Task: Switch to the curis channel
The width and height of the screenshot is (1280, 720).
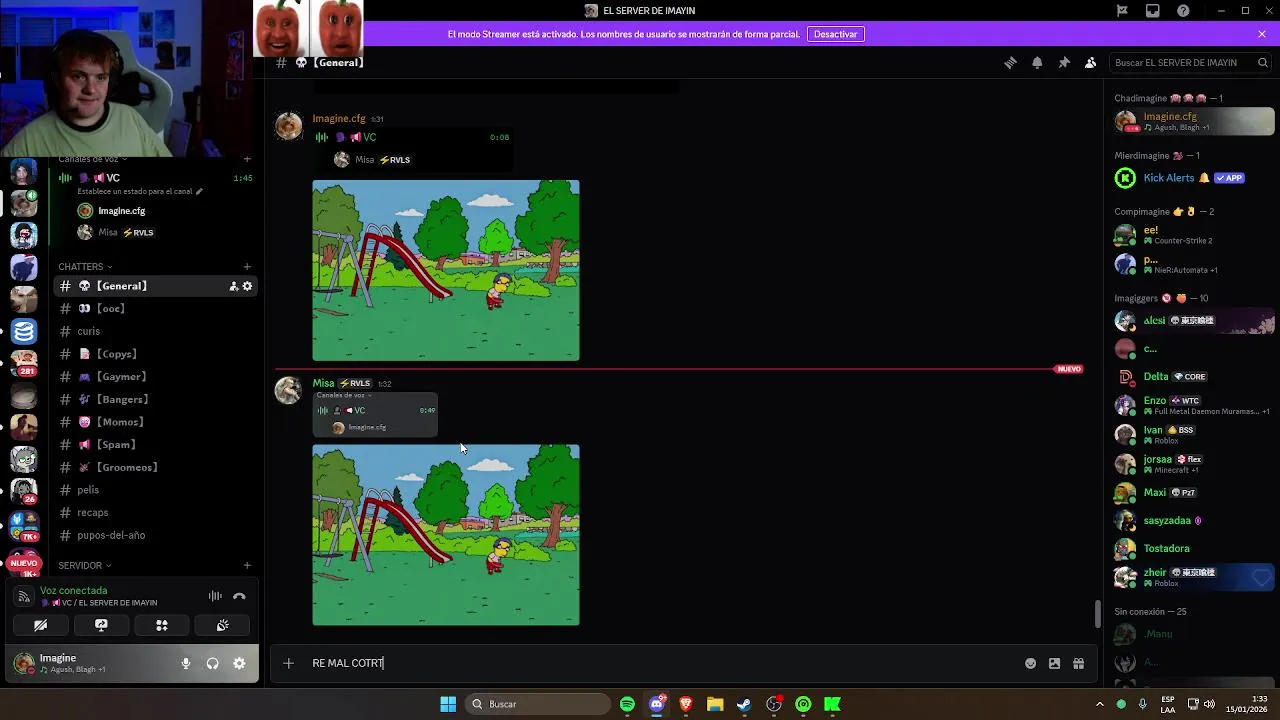Action: pos(155,331)
